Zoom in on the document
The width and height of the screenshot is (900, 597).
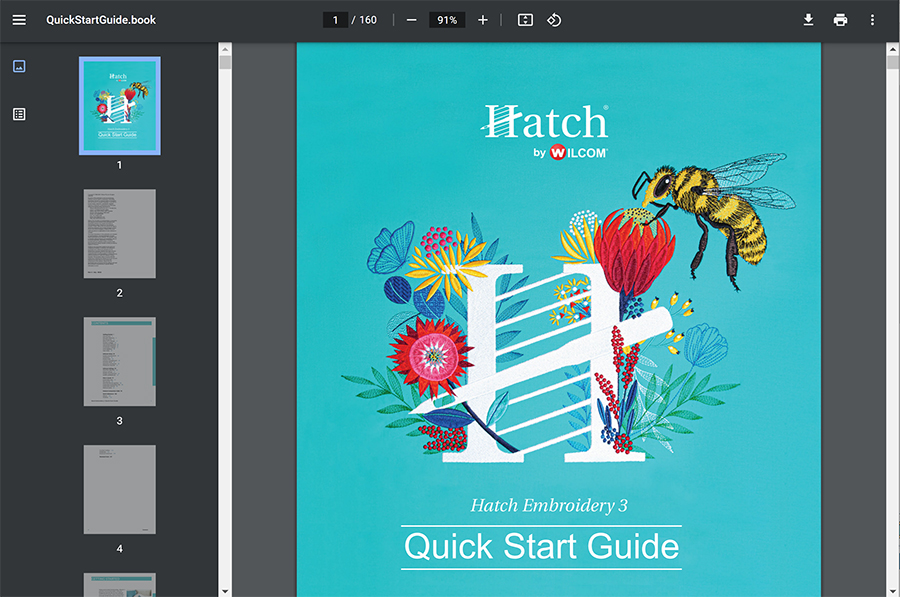482,19
